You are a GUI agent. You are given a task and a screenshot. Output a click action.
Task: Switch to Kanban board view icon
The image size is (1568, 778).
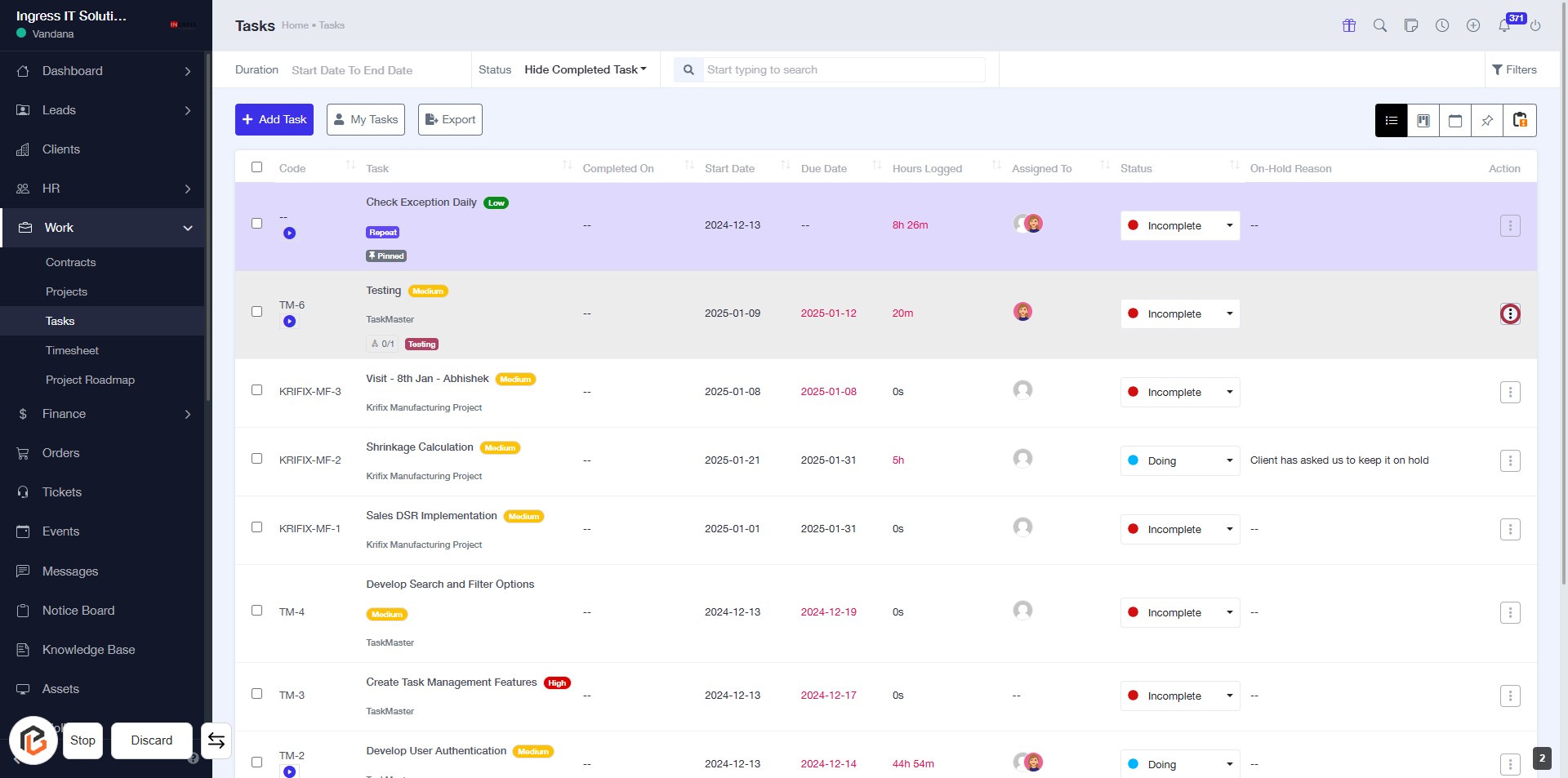tap(1423, 120)
